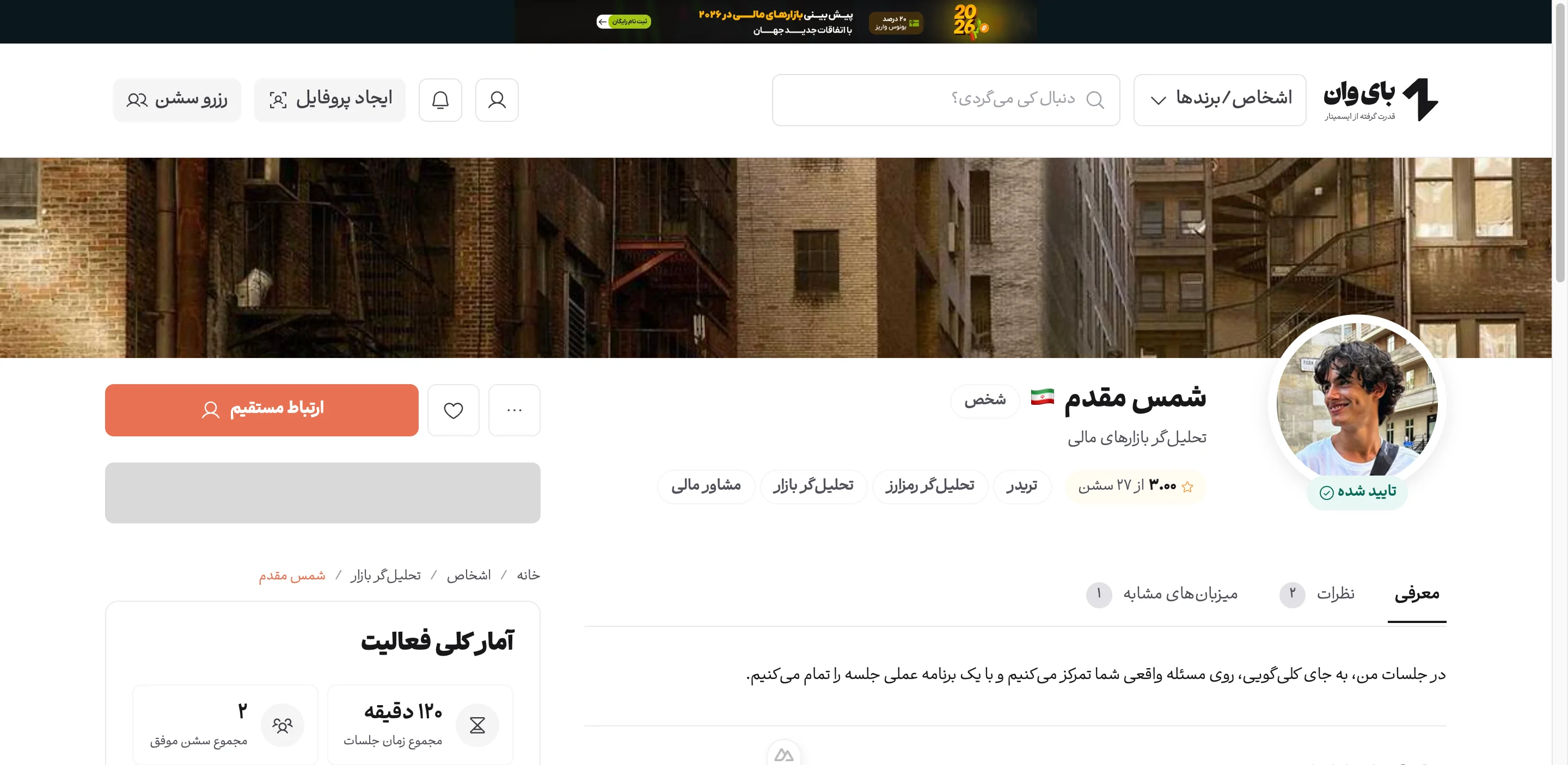The height and width of the screenshot is (765, 1568).
Task: Click the ByOne logo
Action: [1380, 100]
